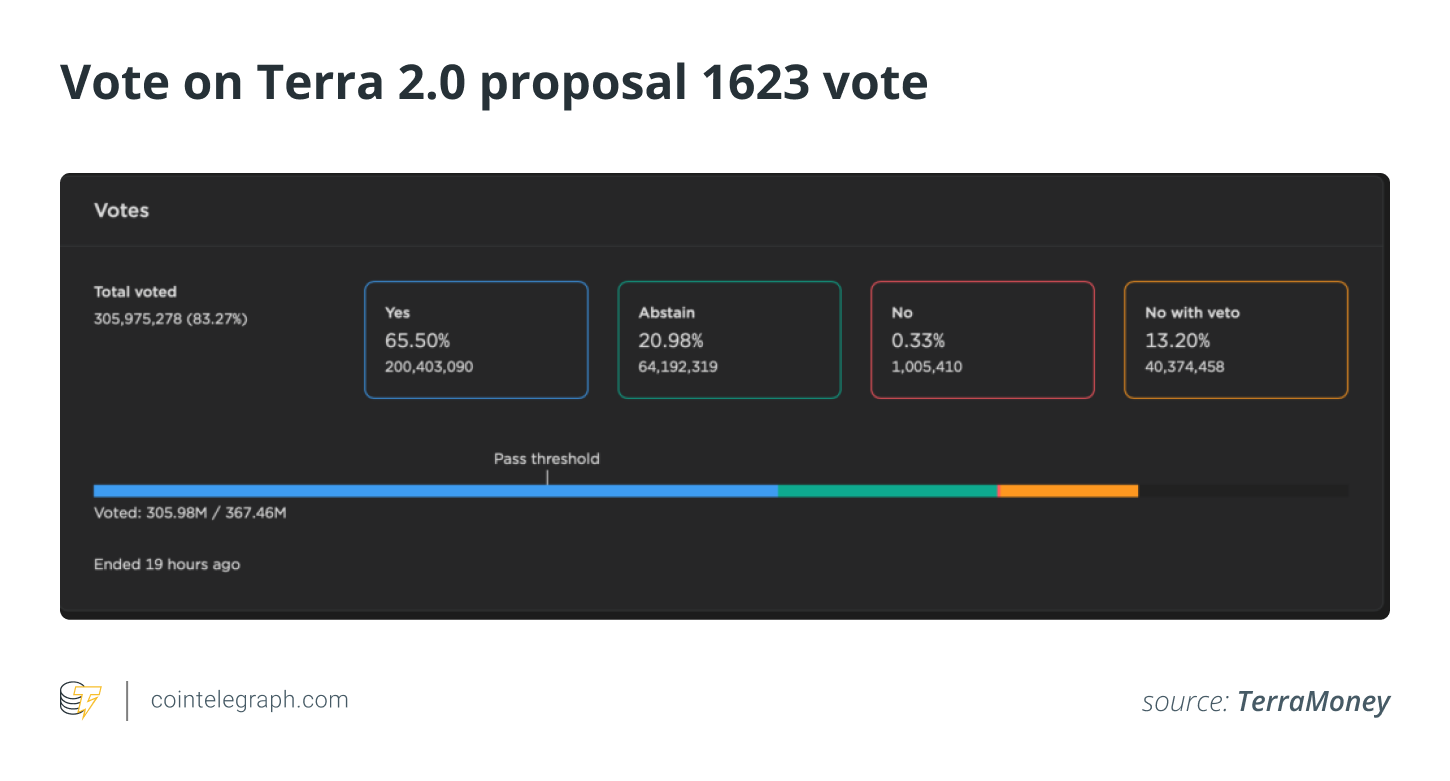Viewport: 1450px width, 781px height.
Task: Click the orange No with veto bar segment
Action: tap(1069, 491)
